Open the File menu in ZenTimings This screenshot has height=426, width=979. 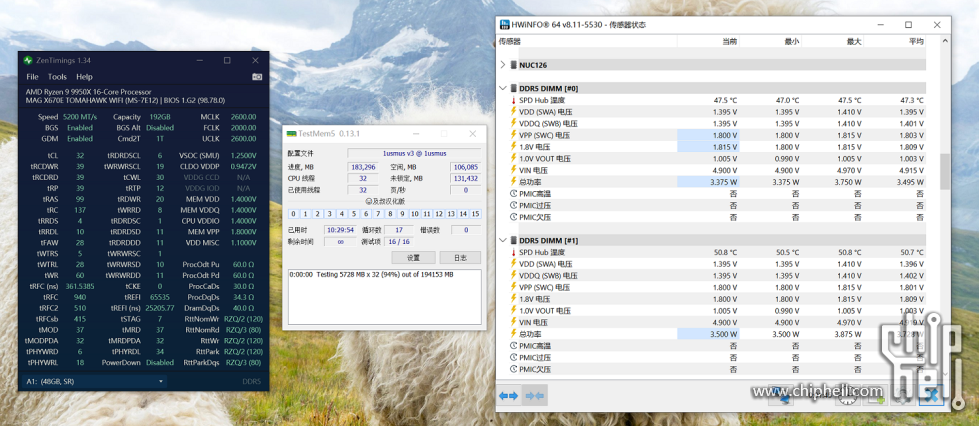click(32, 77)
